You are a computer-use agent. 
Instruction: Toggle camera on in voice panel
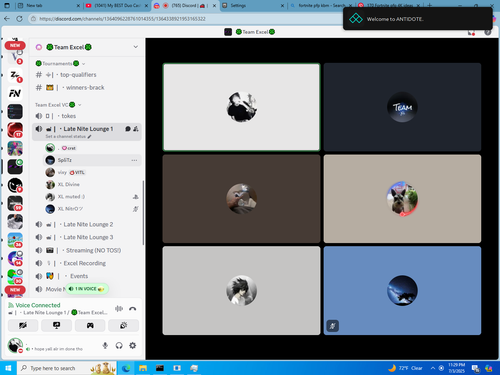pyautogui.click(x=23, y=325)
